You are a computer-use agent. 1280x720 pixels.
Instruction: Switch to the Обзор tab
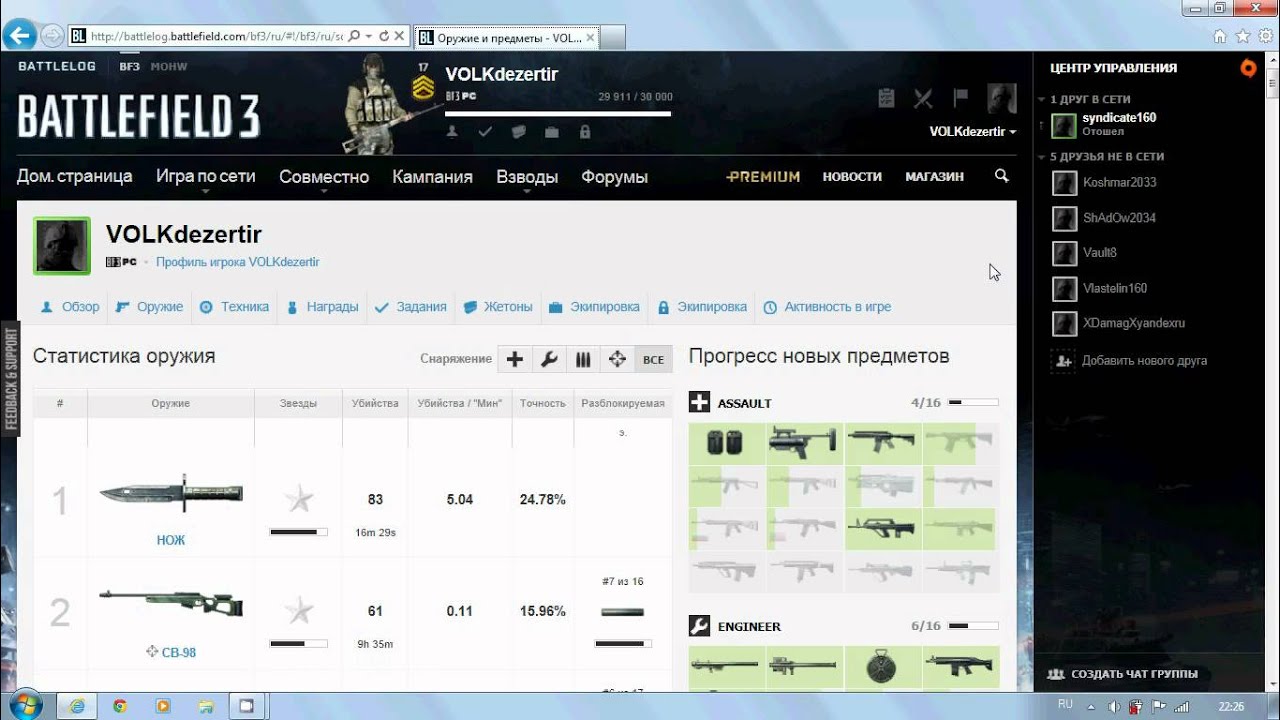click(x=70, y=307)
